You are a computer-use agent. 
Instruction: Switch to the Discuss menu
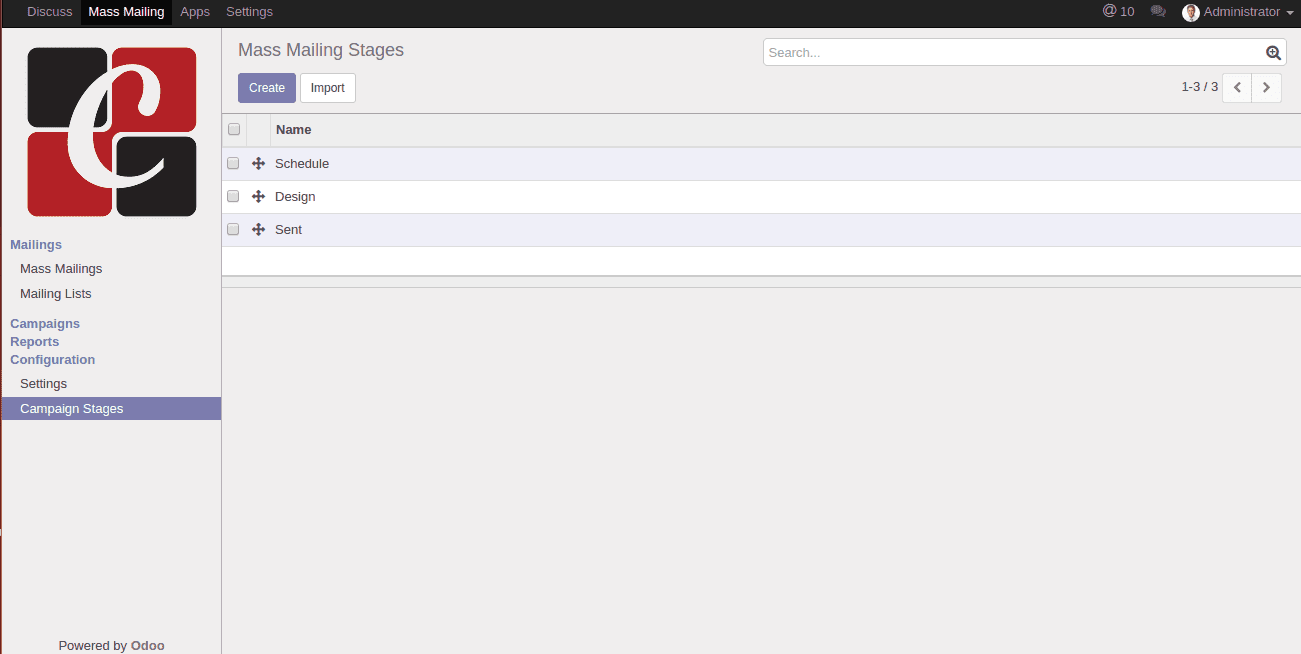click(x=50, y=12)
